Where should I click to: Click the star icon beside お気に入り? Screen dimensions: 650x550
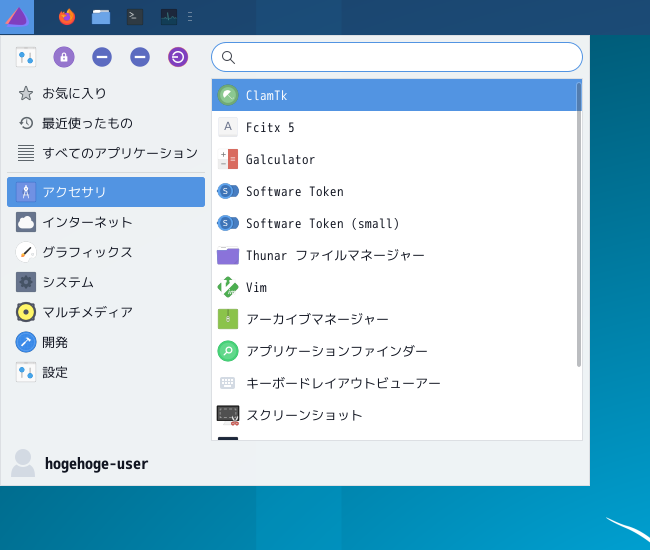26,93
